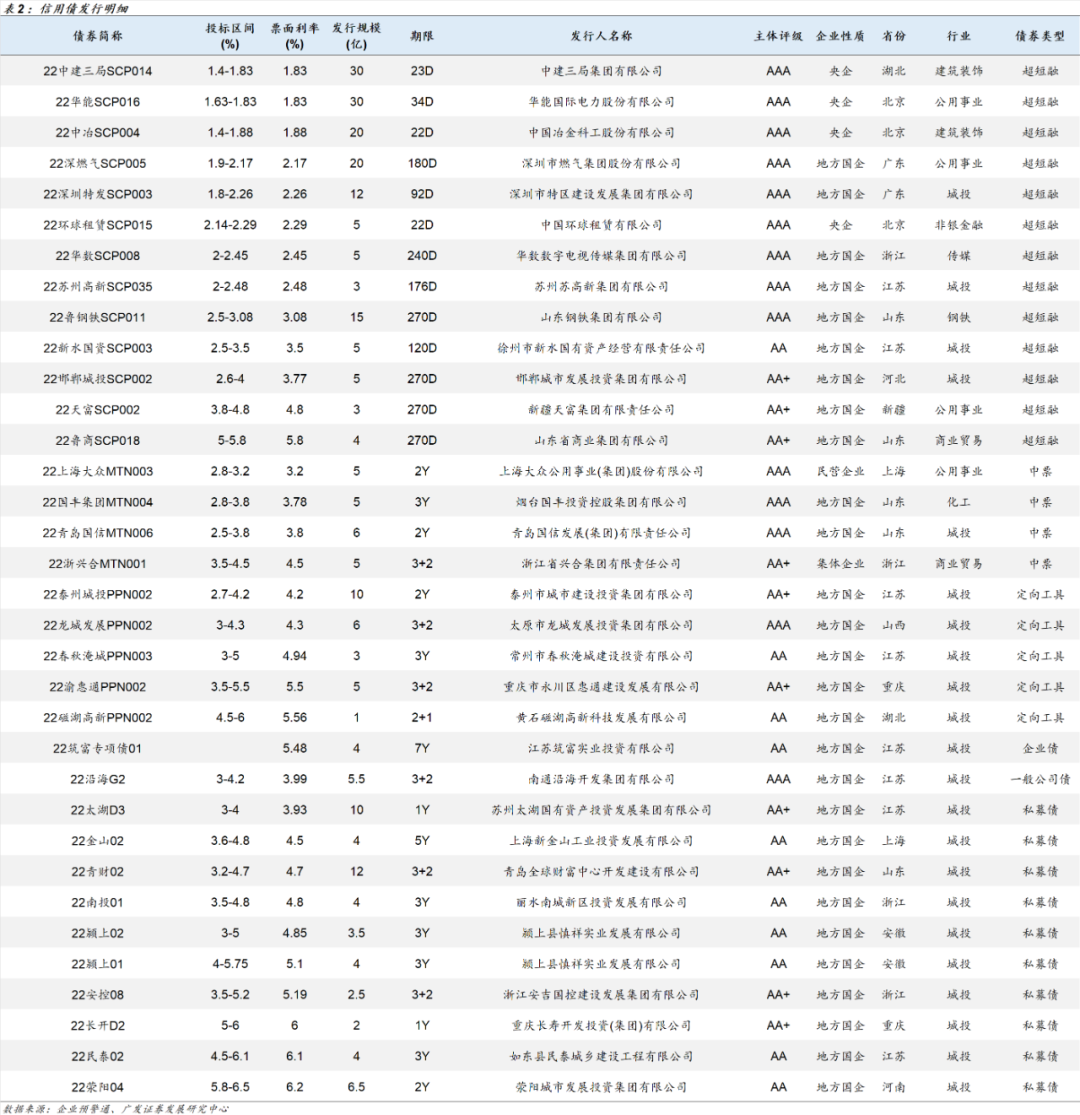This screenshot has height=1115, width=1080.
Task: Select the bond 22华数SCP008
Action: point(97,255)
